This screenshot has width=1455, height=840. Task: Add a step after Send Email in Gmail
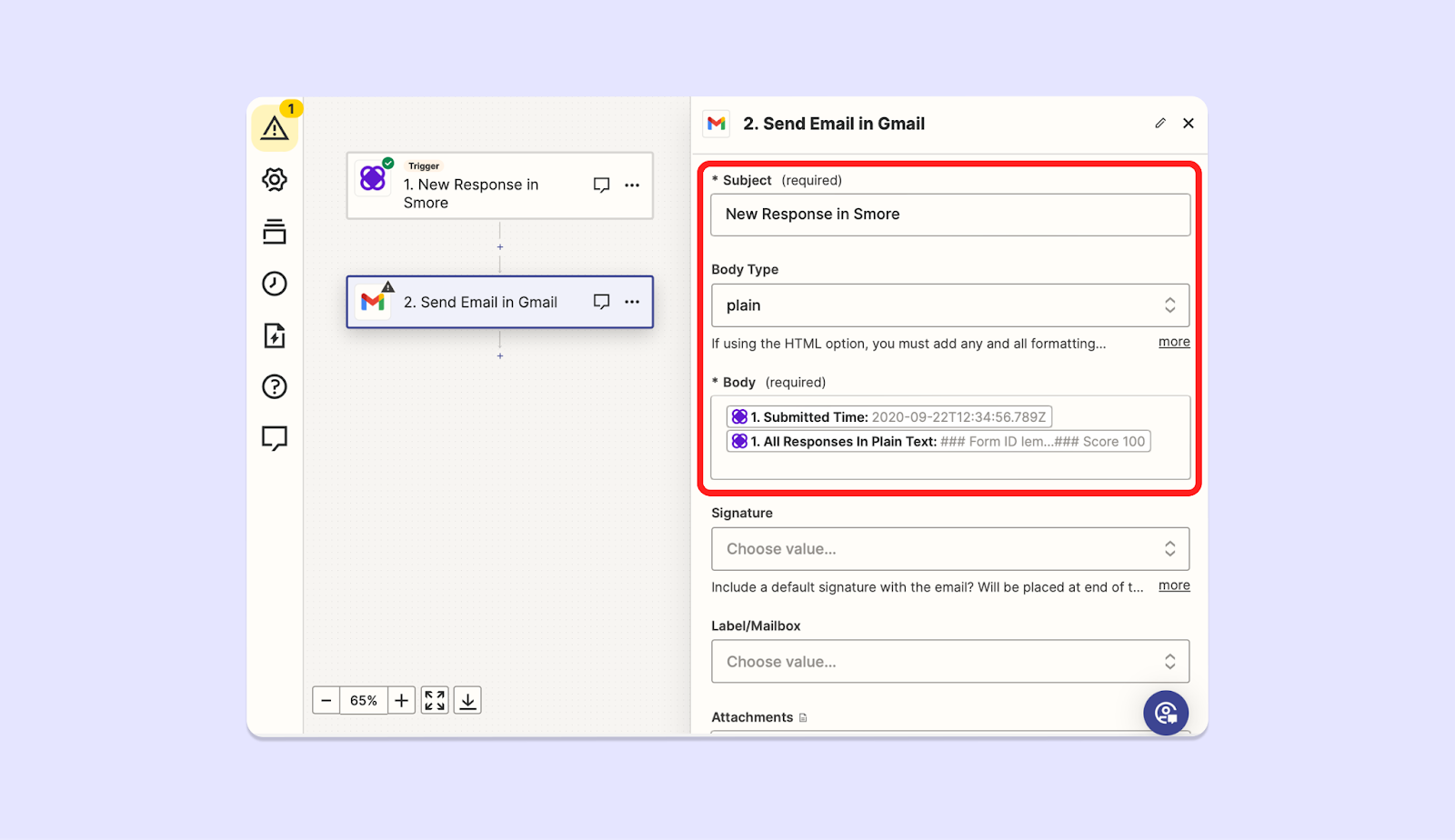[x=500, y=356]
